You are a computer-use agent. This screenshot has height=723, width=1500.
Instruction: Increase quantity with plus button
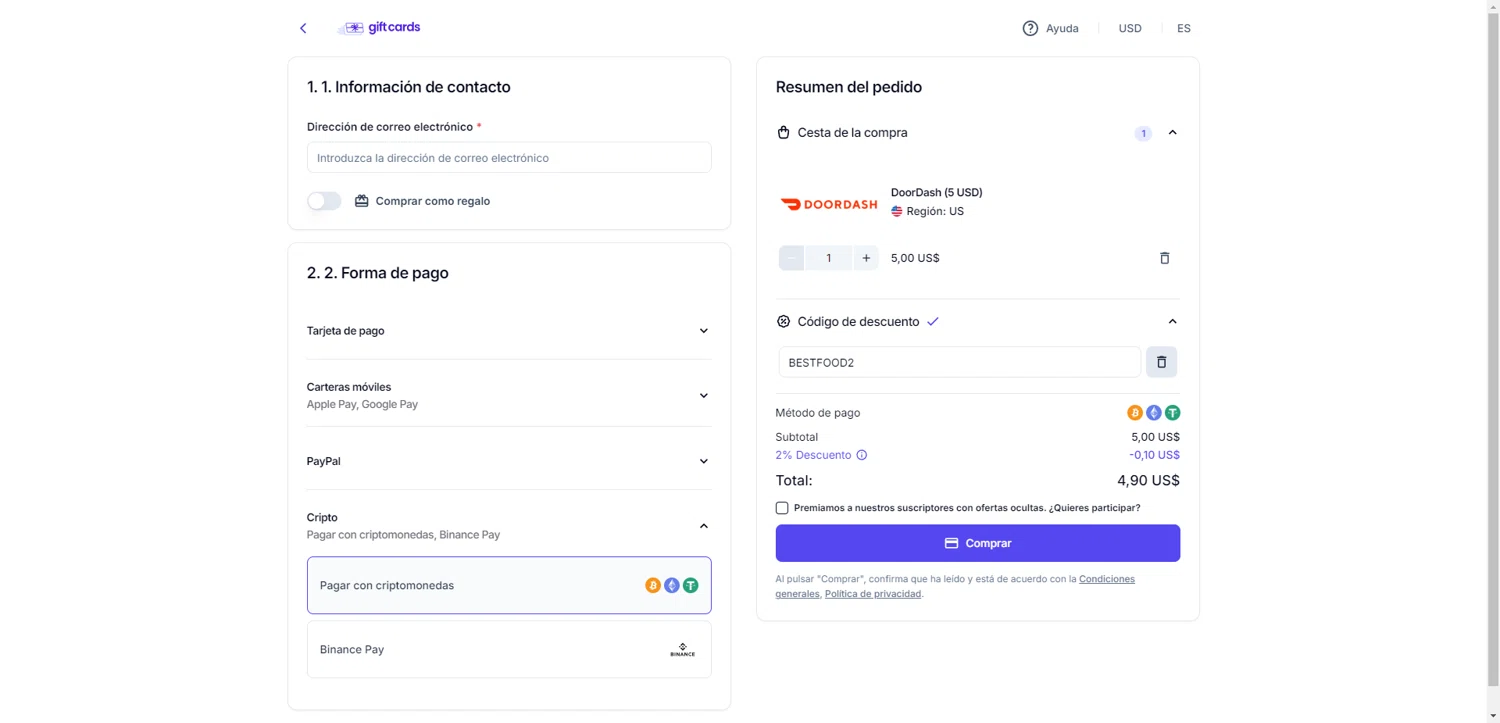pos(866,258)
